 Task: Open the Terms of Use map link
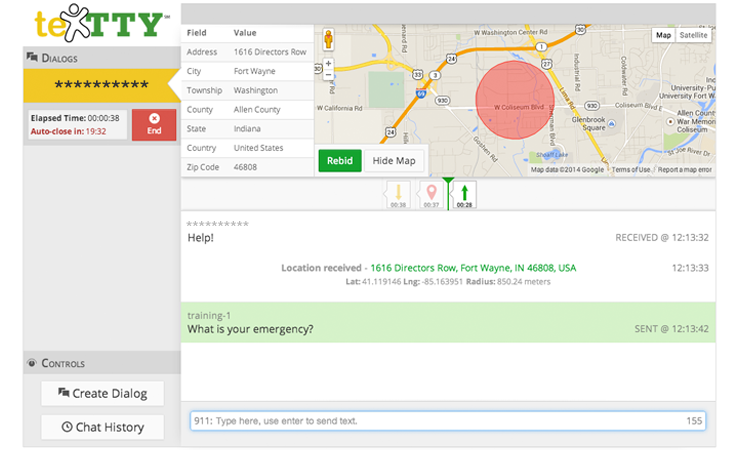(x=631, y=170)
